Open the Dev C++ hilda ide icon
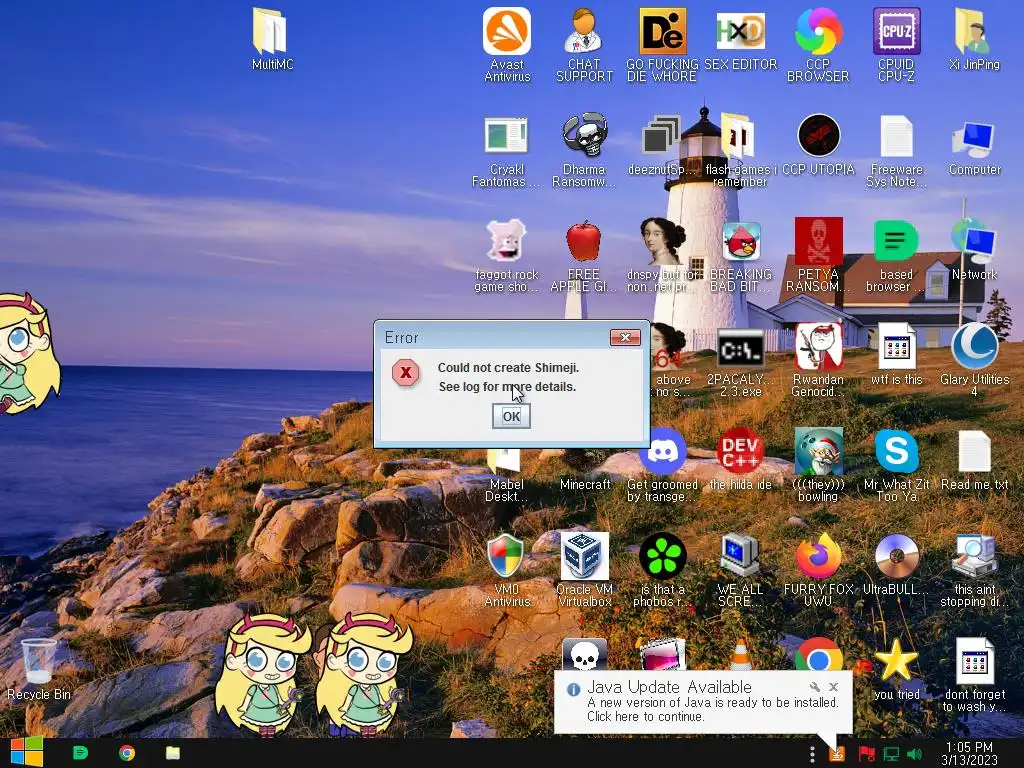 [740, 458]
